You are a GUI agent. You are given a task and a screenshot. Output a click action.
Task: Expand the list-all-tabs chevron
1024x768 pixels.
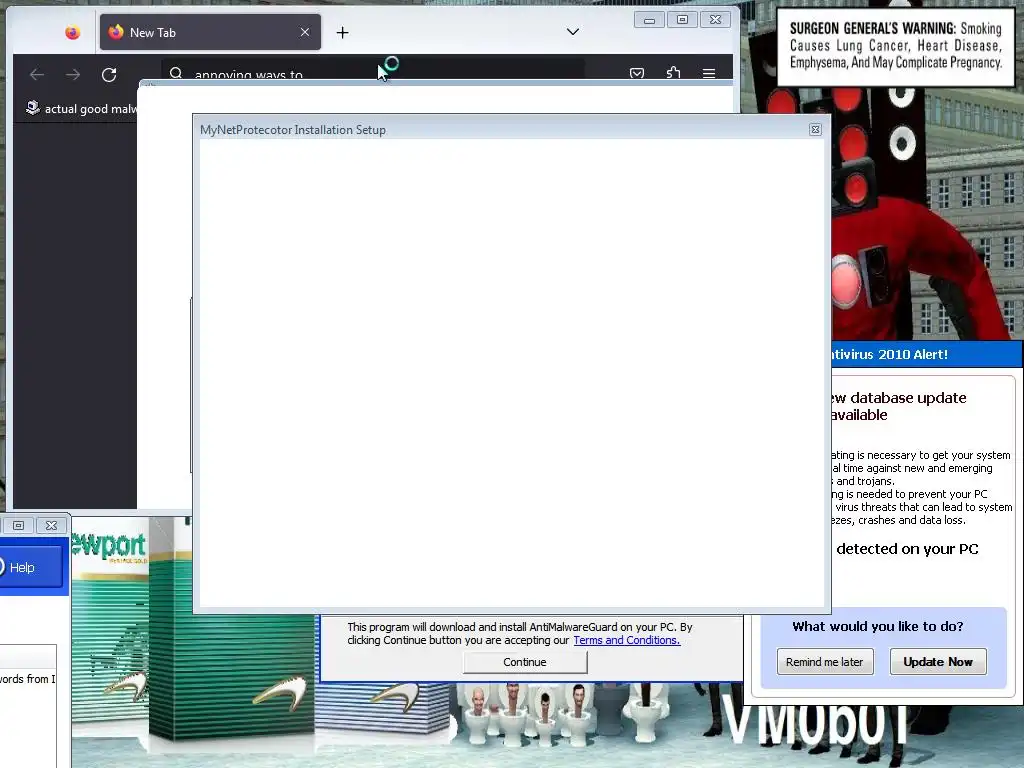point(573,31)
